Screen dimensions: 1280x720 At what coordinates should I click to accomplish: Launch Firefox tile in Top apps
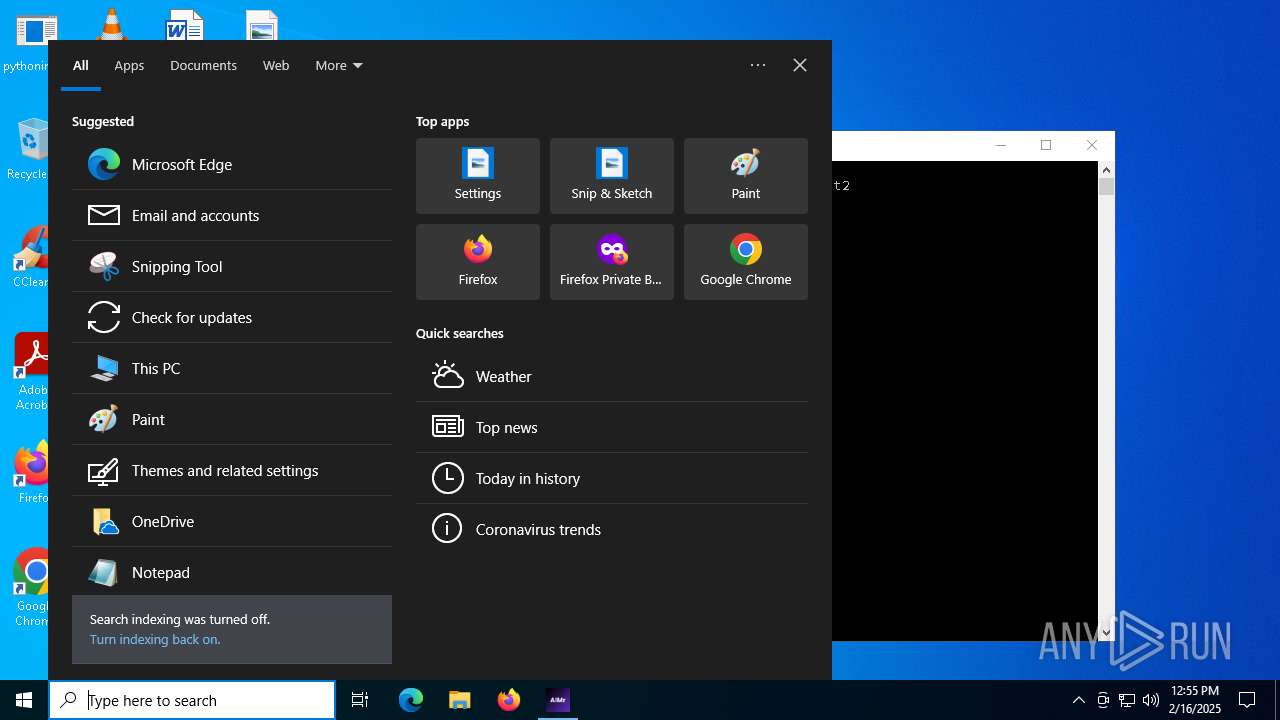click(478, 262)
